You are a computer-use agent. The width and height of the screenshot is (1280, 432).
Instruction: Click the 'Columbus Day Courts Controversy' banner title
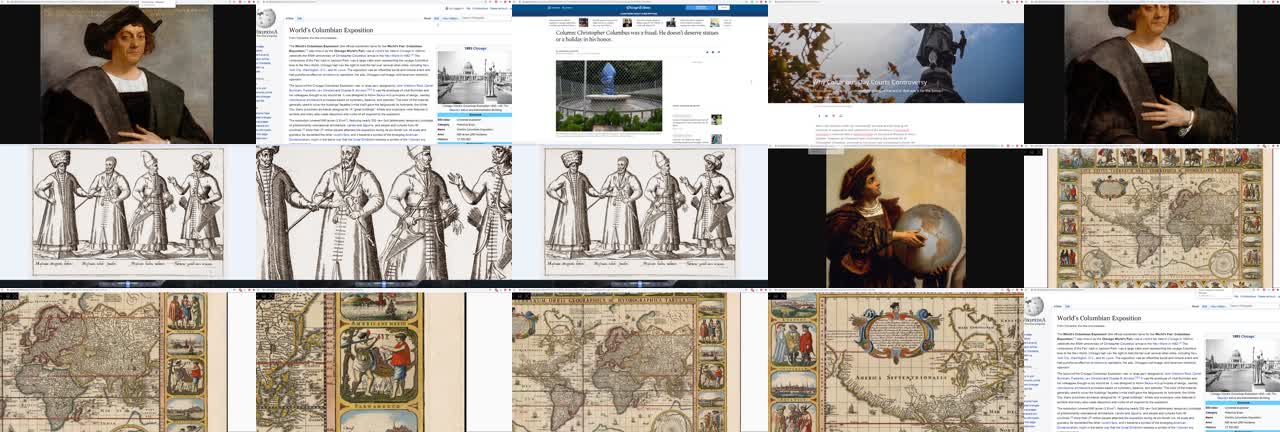870,82
